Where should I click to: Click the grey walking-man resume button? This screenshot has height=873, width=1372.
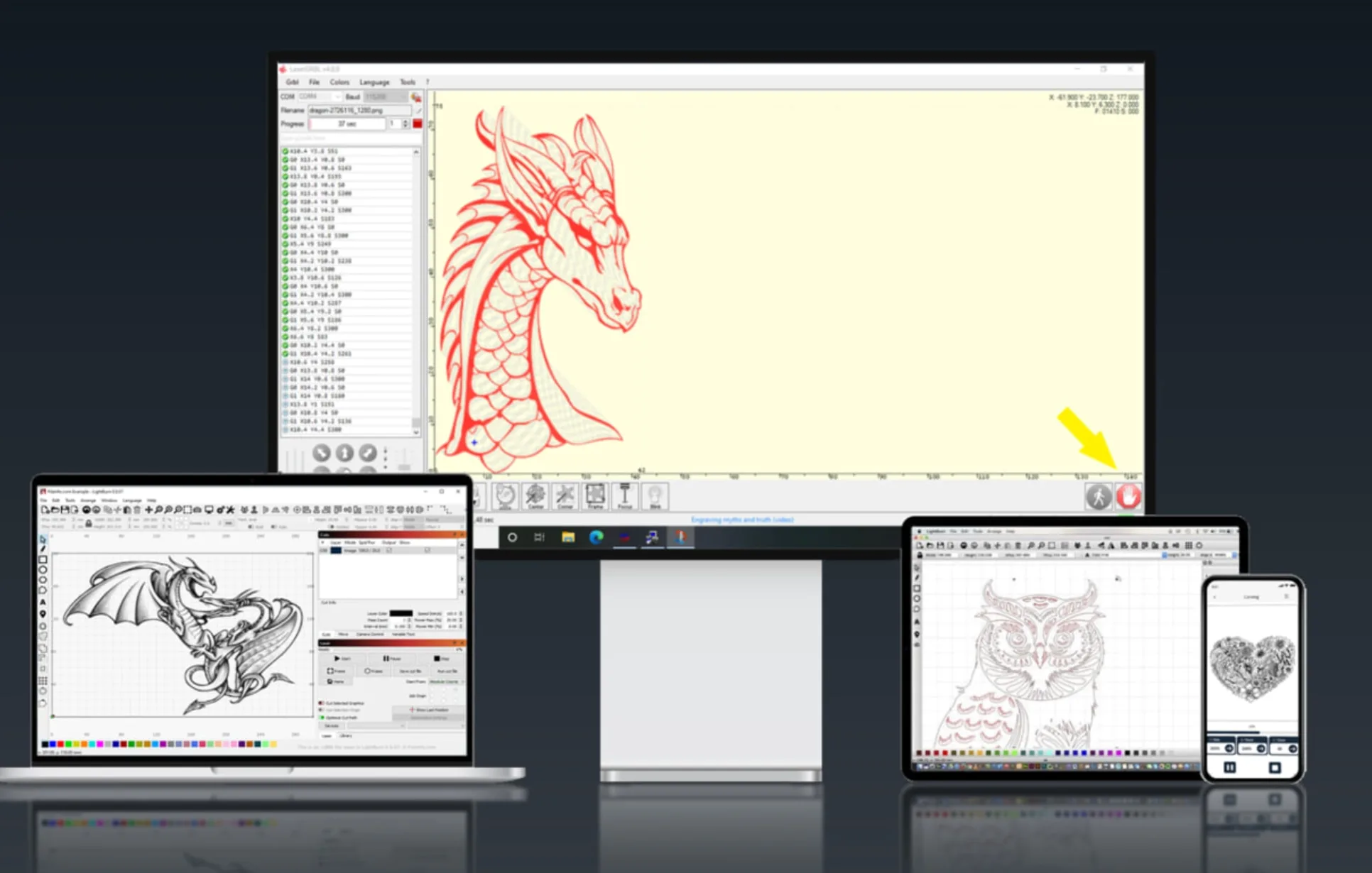1099,496
